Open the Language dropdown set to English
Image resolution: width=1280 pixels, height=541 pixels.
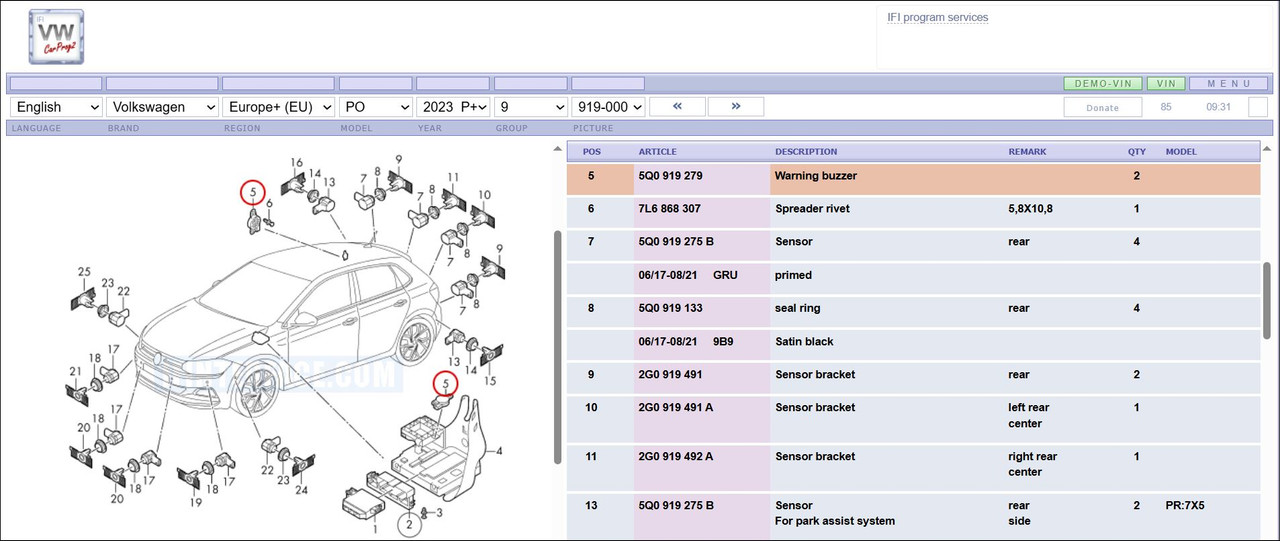click(x=56, y=107)
